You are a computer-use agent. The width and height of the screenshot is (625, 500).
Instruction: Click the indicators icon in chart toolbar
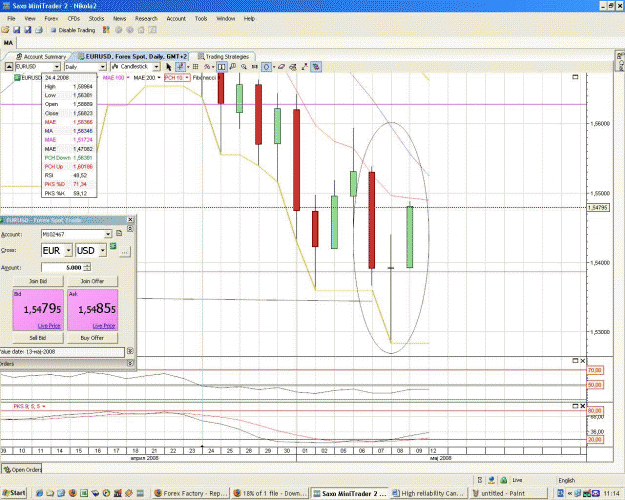pos(207,67)
